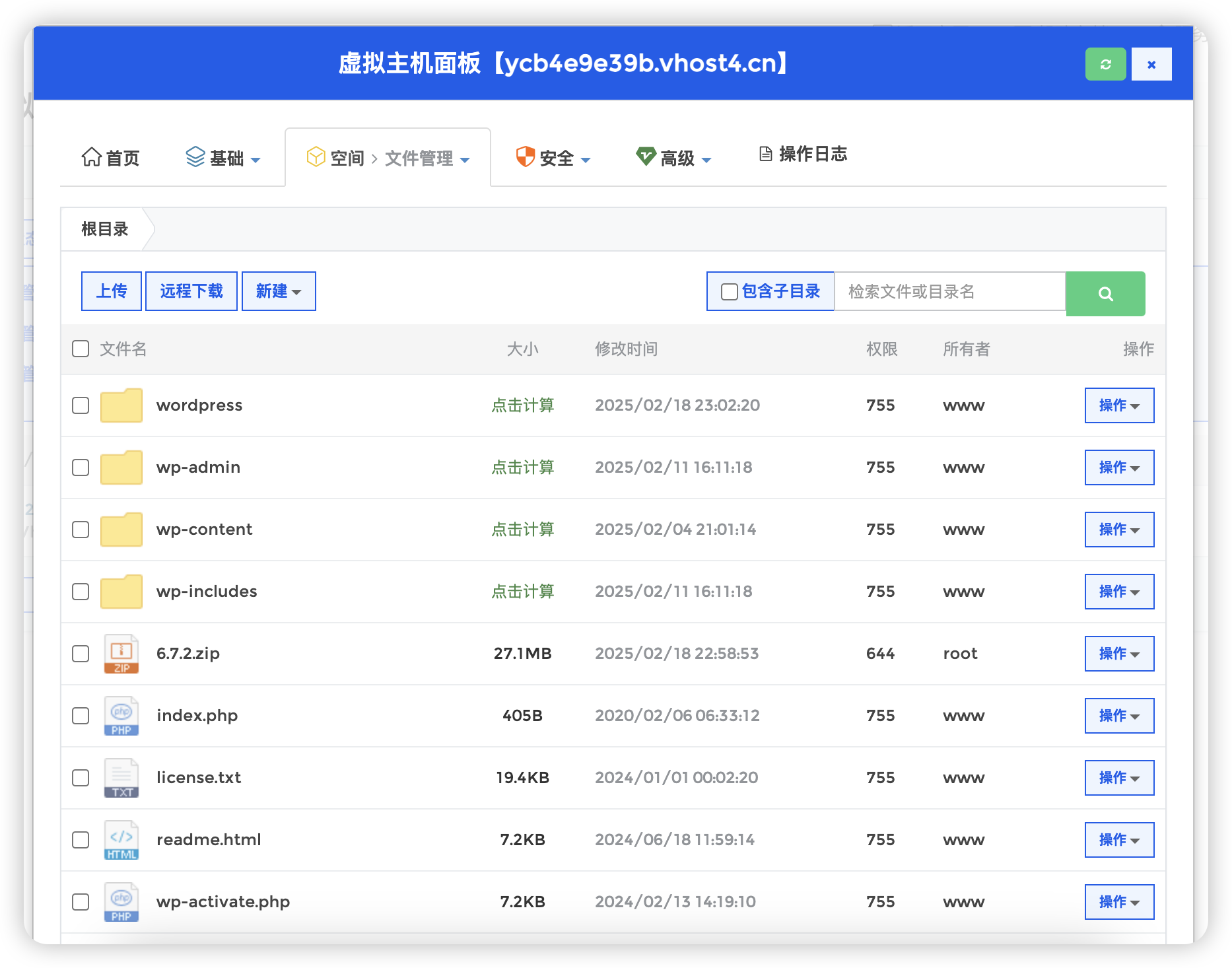Select the wp-activate.php file checkbox
The image size is (1232, 968).
[81, 902]
